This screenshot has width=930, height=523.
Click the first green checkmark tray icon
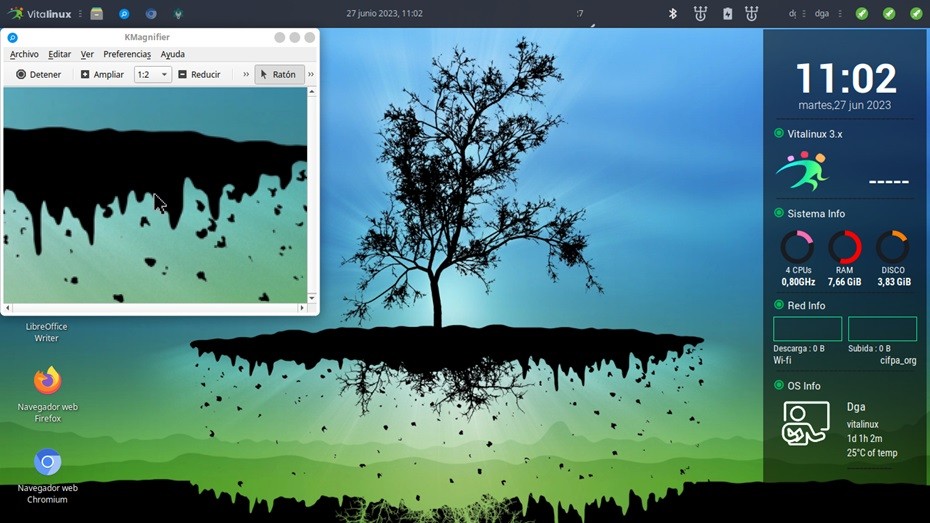click(862, 14)
